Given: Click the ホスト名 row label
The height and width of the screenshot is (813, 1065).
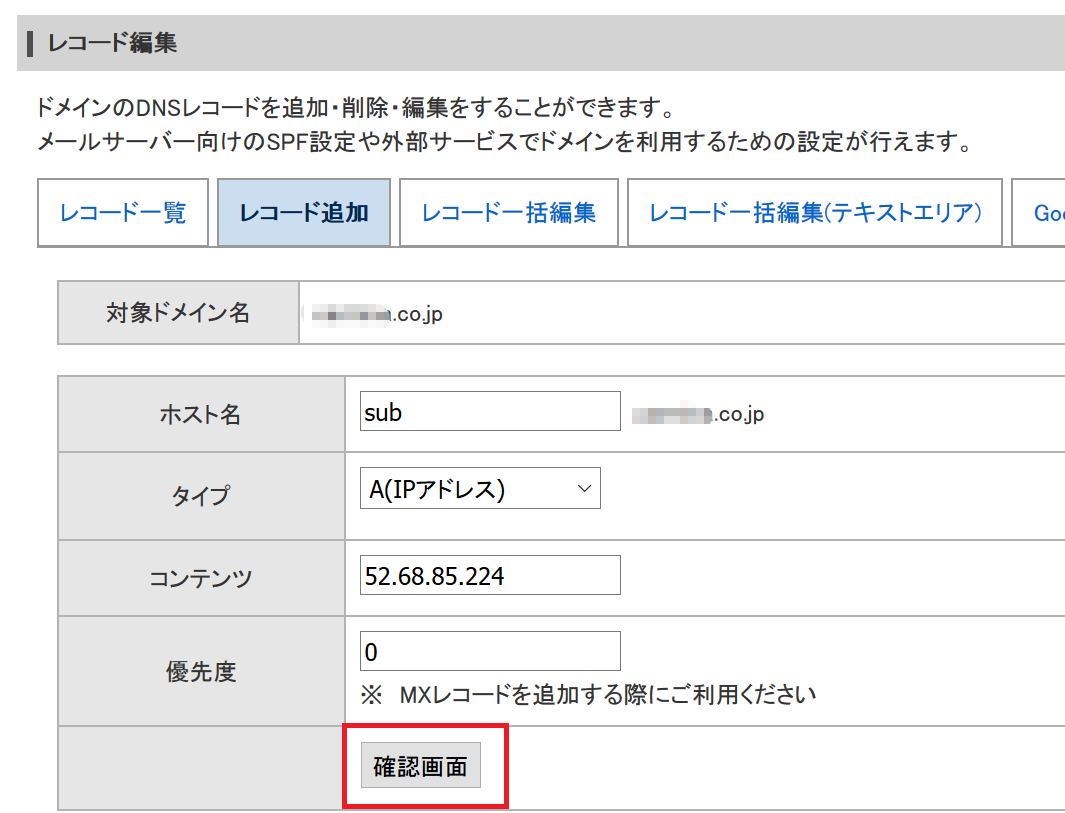Looking at the screenshot, I should click(201, 414).
